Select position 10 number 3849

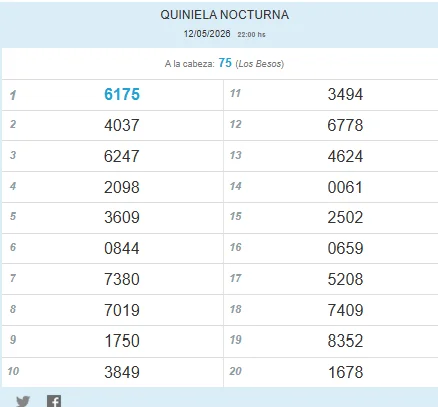coord(122,372)
